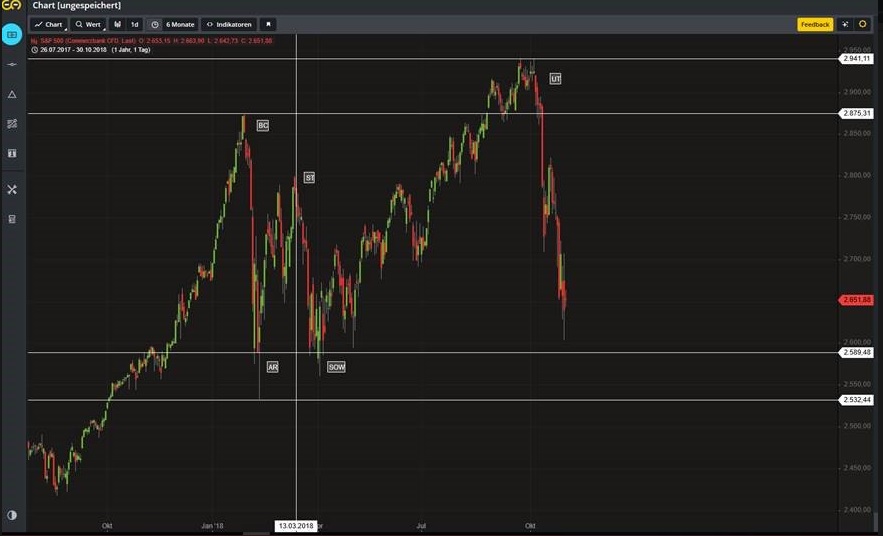Viewport: 883px width, 536px height.
Task: Select the 2.875,31 price level marker
Action: pos(857,113)
